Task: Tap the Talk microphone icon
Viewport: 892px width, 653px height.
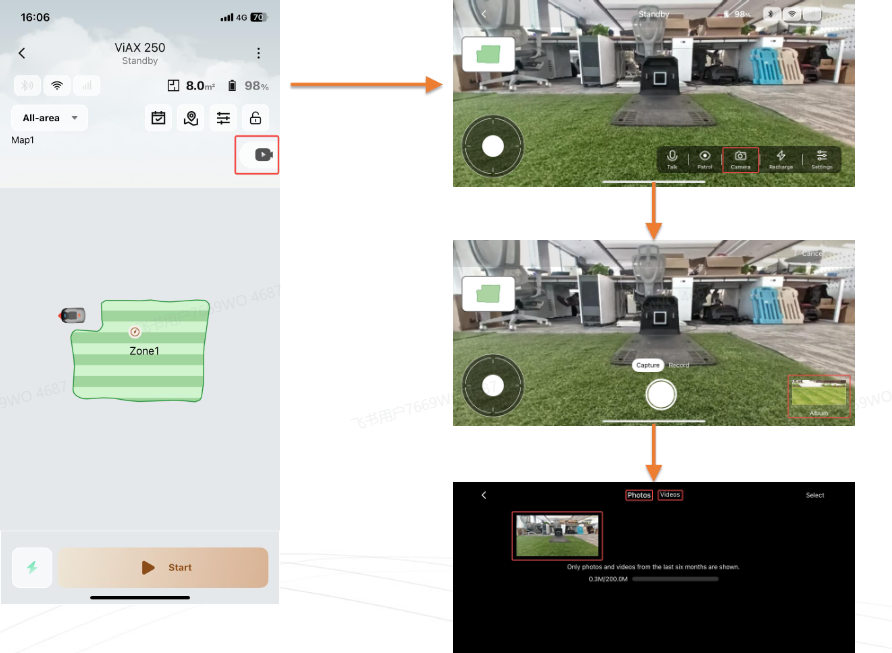Action: [x=672, y=159]
